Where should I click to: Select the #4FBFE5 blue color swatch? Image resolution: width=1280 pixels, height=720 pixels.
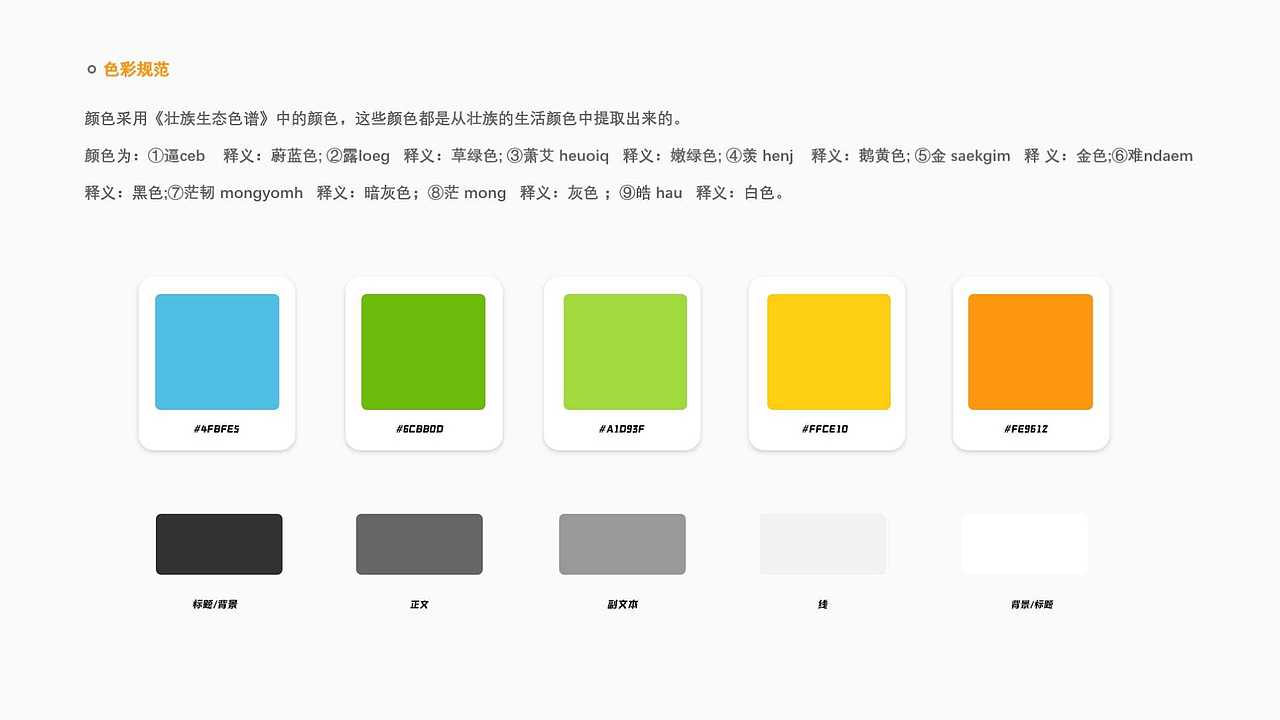pyautogui.click(x=216, y=351)
